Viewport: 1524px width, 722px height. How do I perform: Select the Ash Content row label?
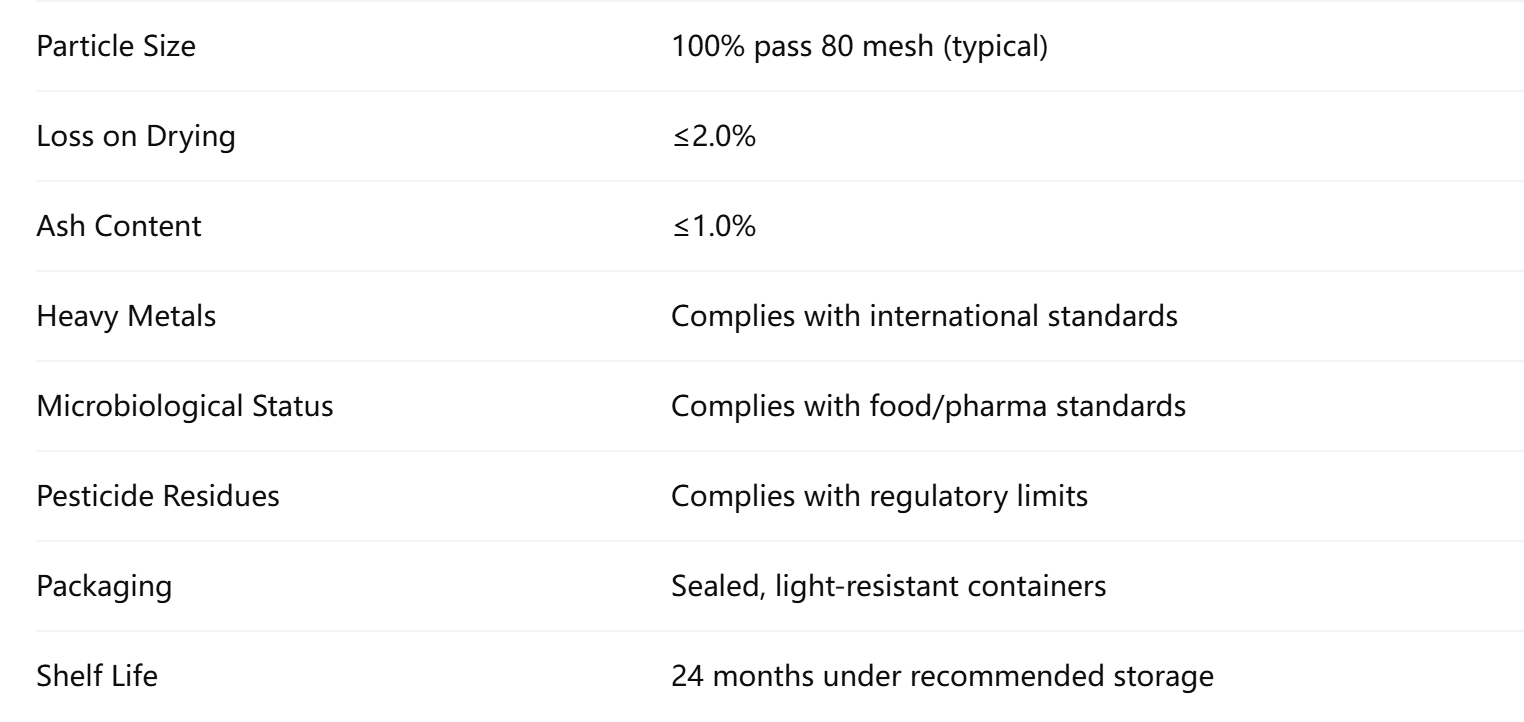pos(118,226)
